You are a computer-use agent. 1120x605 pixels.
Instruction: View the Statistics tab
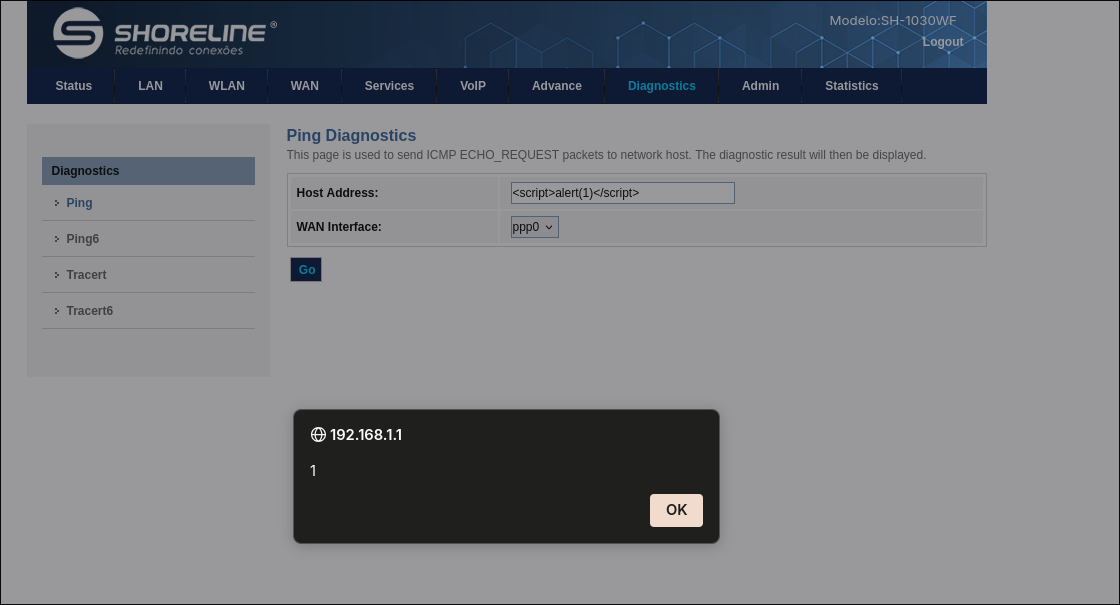(x=851, y=86)
